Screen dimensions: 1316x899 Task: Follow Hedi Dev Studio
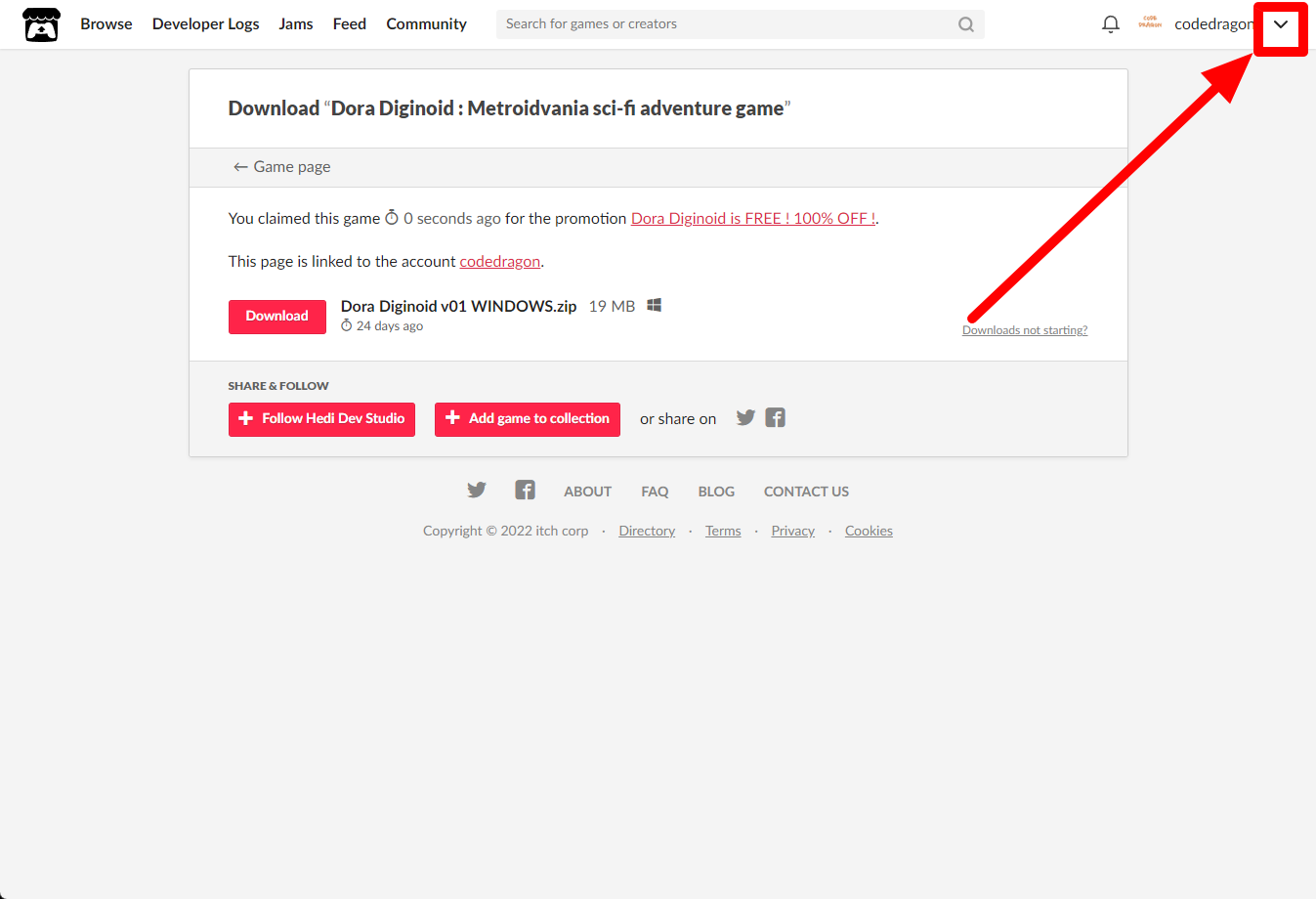[321, 419]
